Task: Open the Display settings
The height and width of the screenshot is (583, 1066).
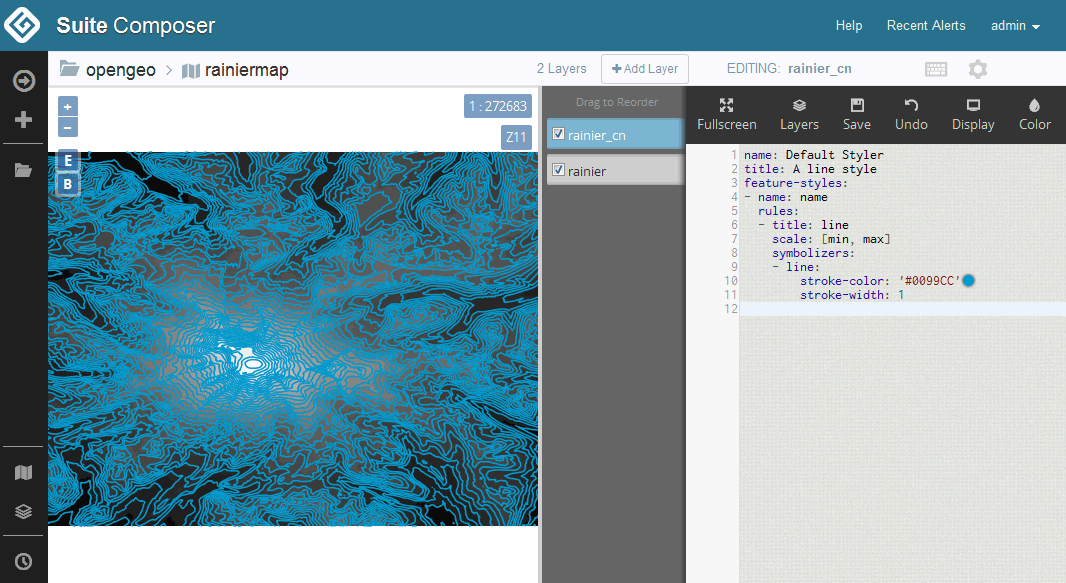Action: point(972,114)
